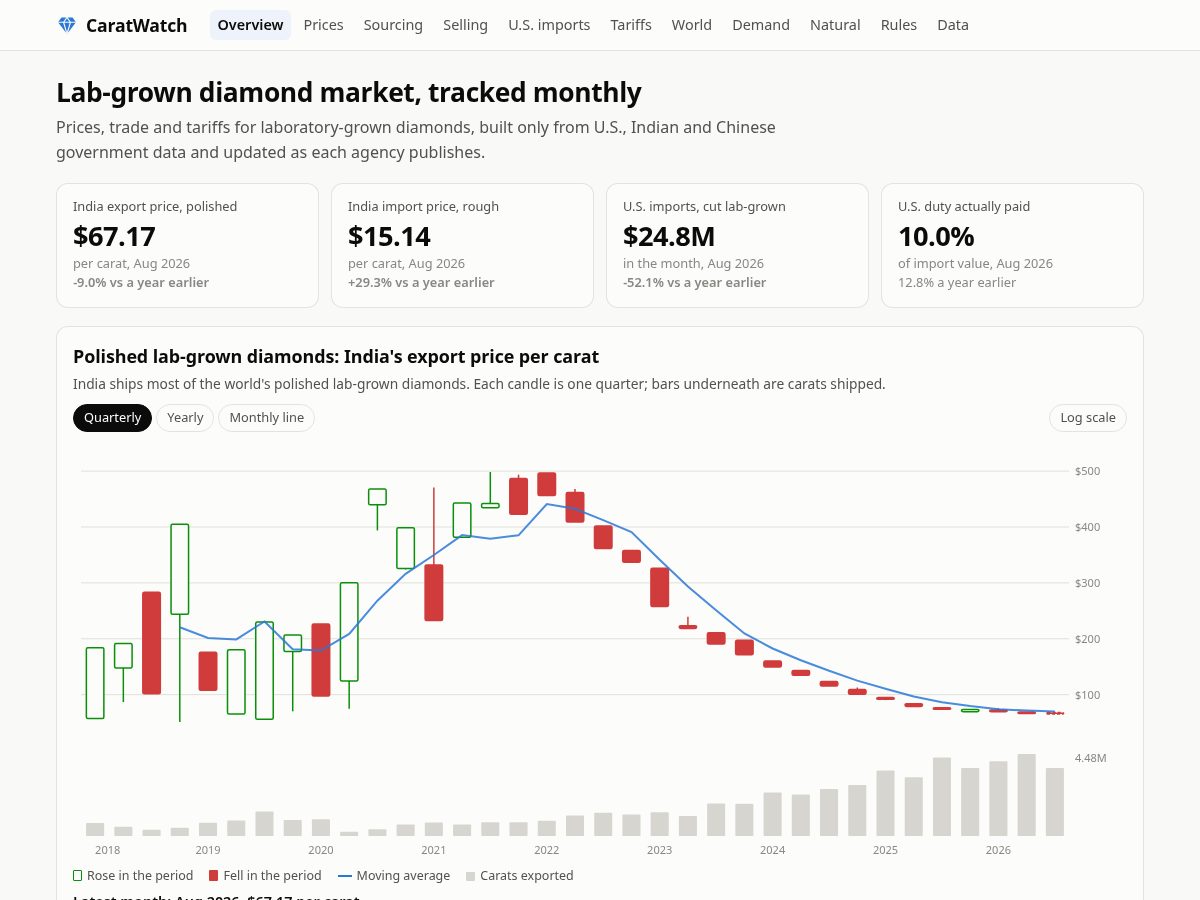Click the 2024 x-axis label
Image resolution: width=1200 pixels, height=900 pixels.
pyautogui.click(x=773, y=850)
